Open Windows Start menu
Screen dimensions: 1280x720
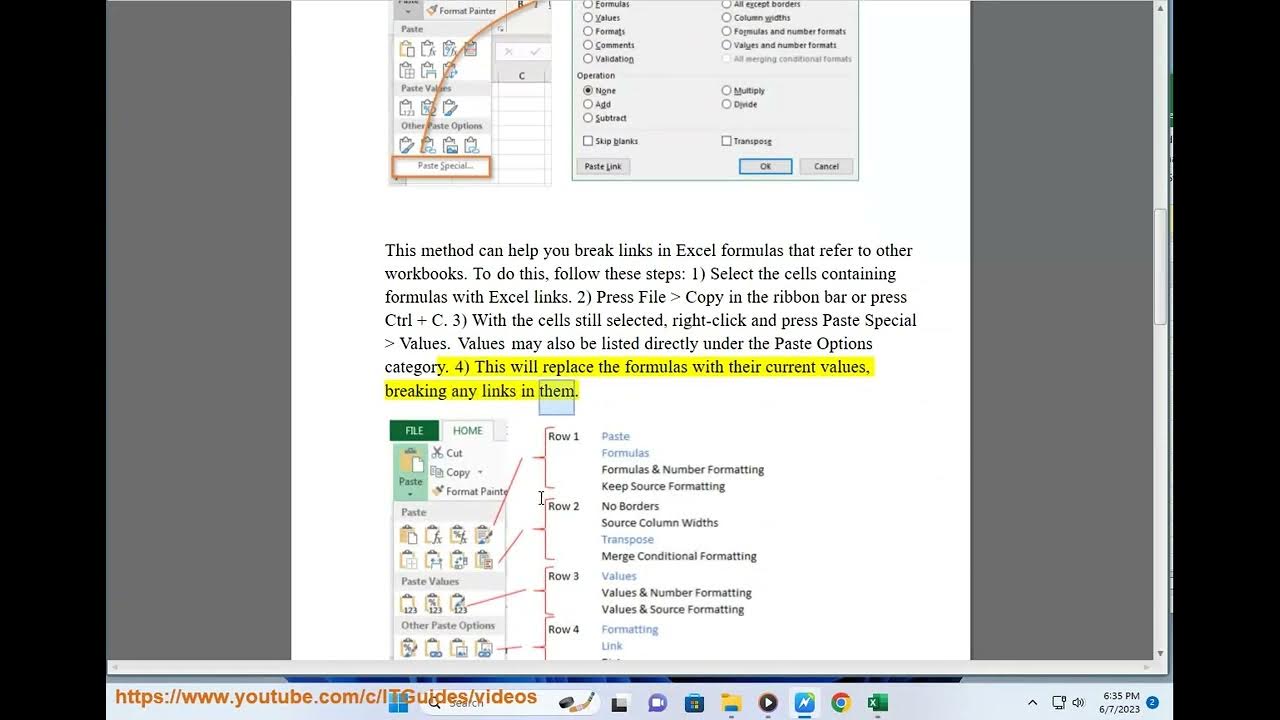pos(398,703)
